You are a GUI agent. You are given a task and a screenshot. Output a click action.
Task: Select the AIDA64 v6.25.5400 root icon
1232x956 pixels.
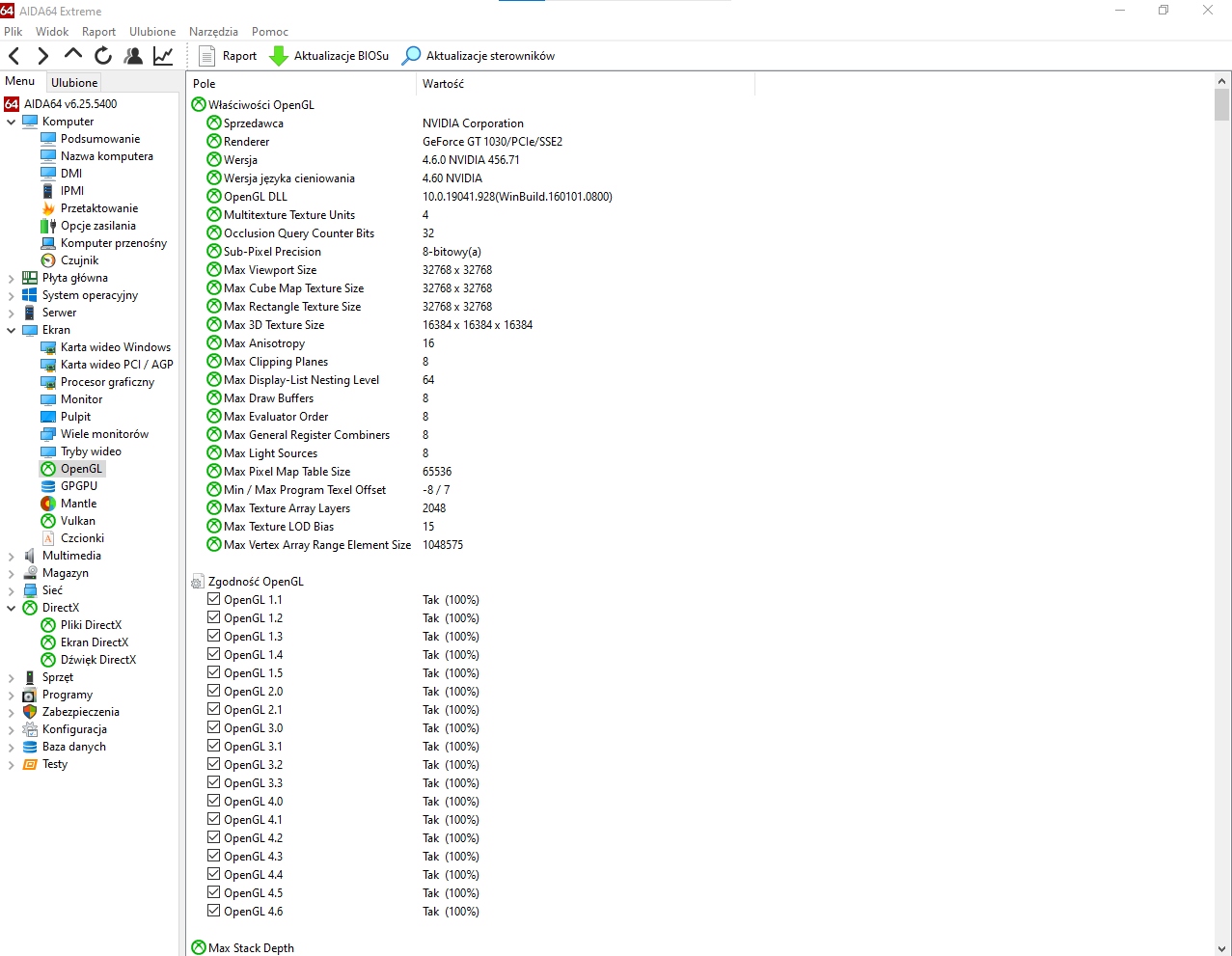click(x=12, y=104)
